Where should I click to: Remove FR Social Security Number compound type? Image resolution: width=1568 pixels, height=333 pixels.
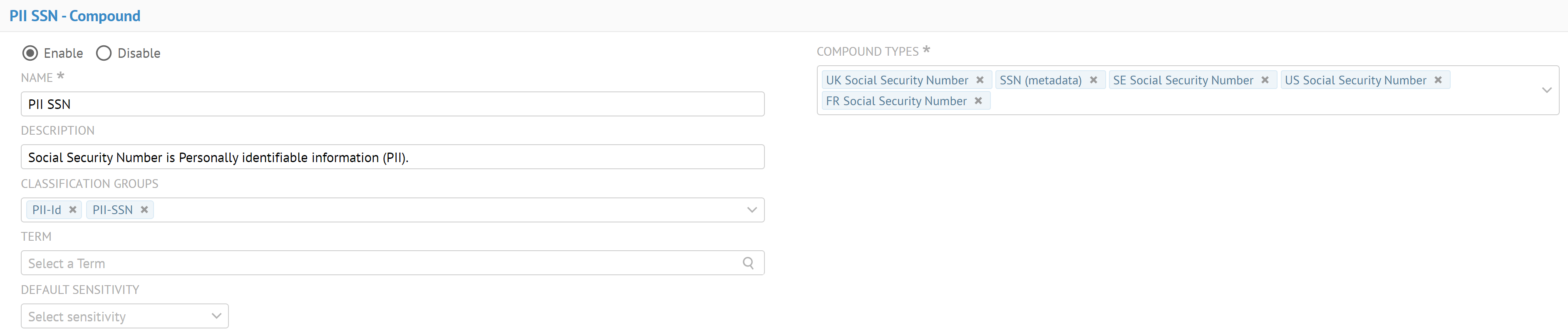978,101
